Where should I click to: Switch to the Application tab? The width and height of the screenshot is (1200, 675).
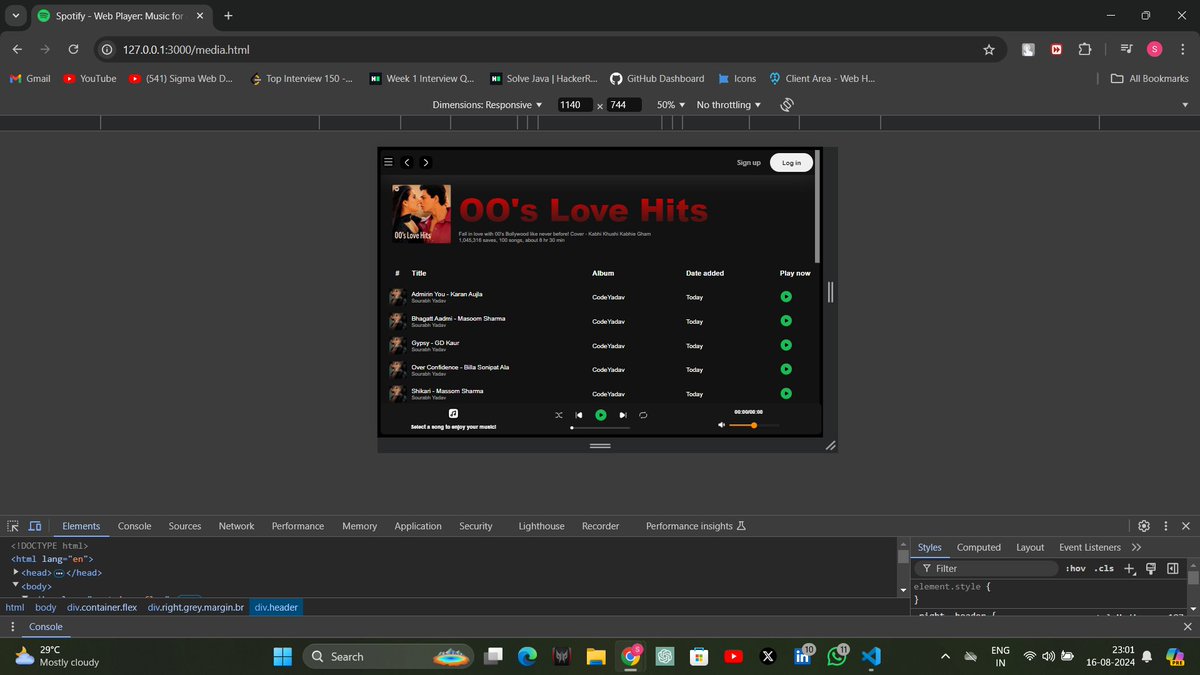click(418, 526)
